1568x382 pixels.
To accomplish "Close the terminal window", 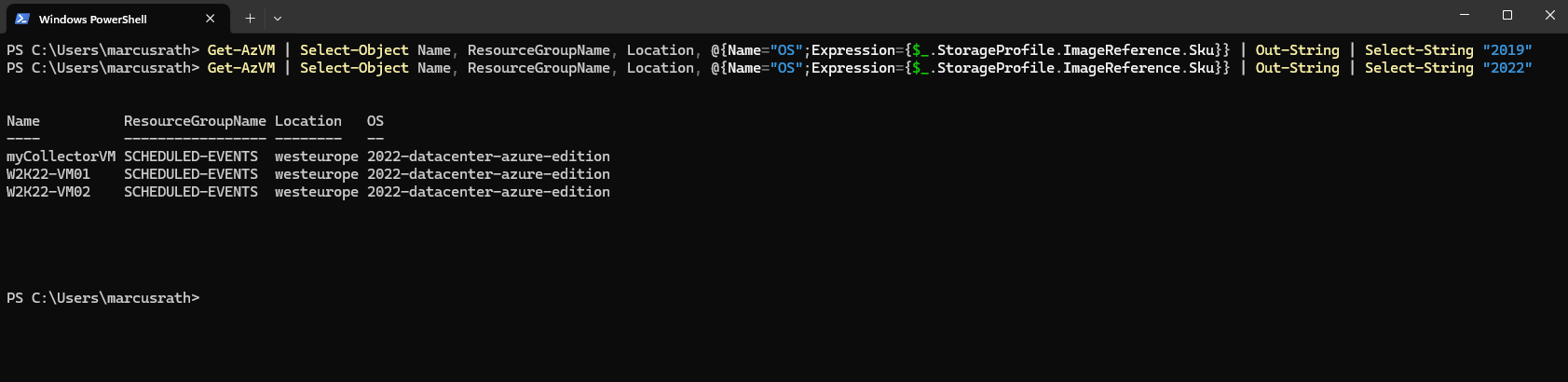I will pyautogui.click(x=1549, y=15).
